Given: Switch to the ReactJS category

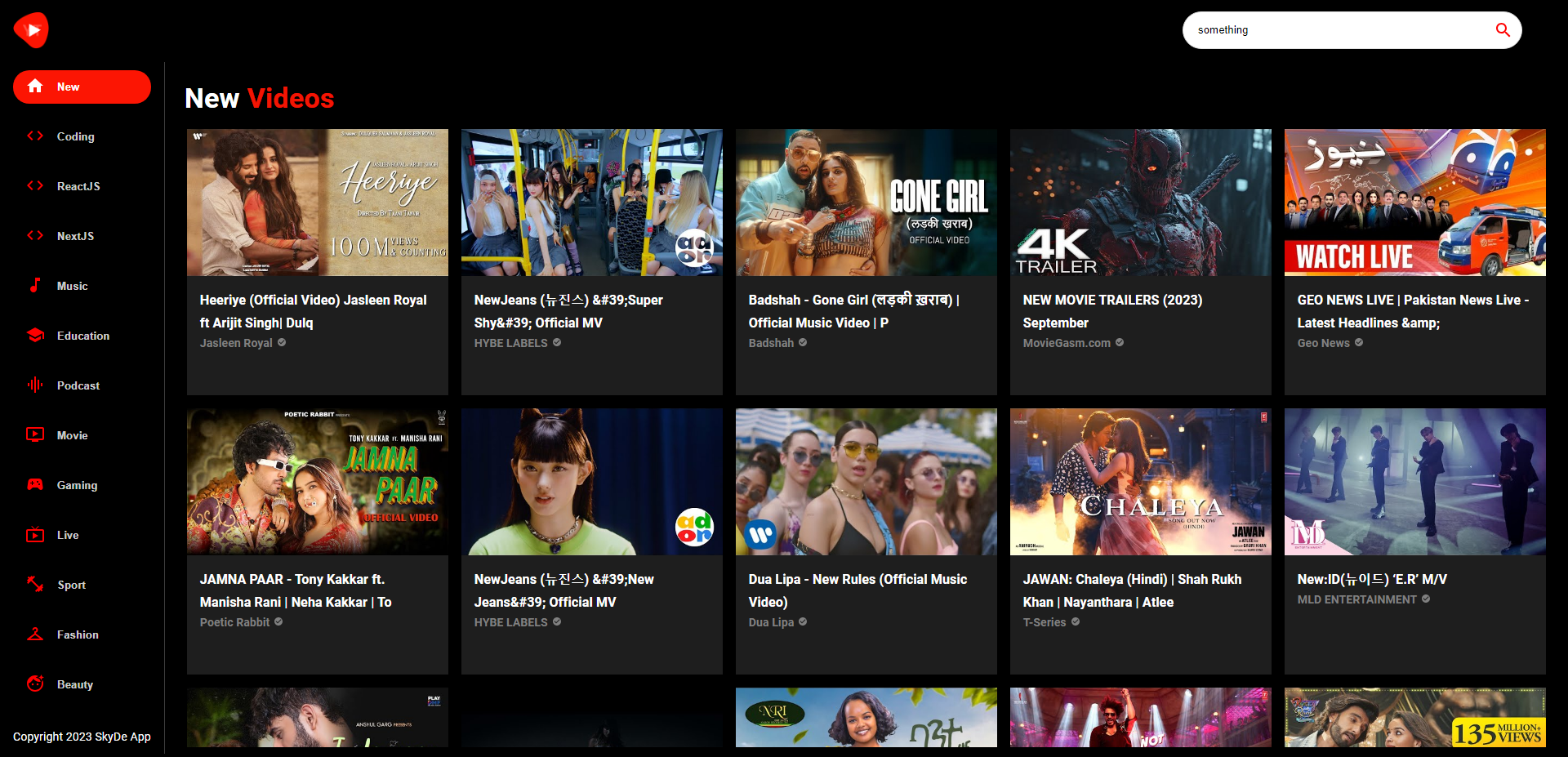Looking at the screenshot, I should 78,185.
